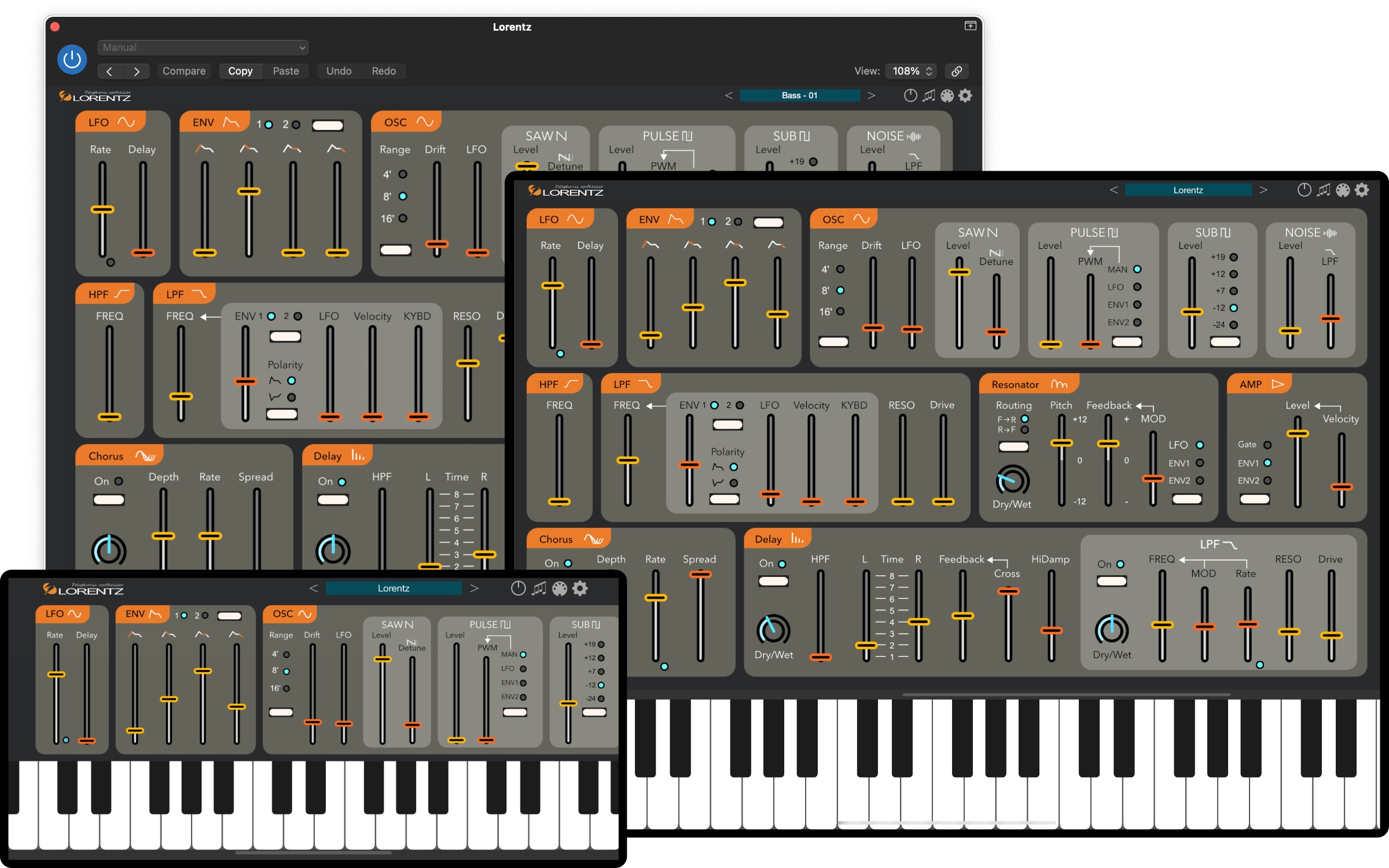Click the Undo button

click(339, 71)
